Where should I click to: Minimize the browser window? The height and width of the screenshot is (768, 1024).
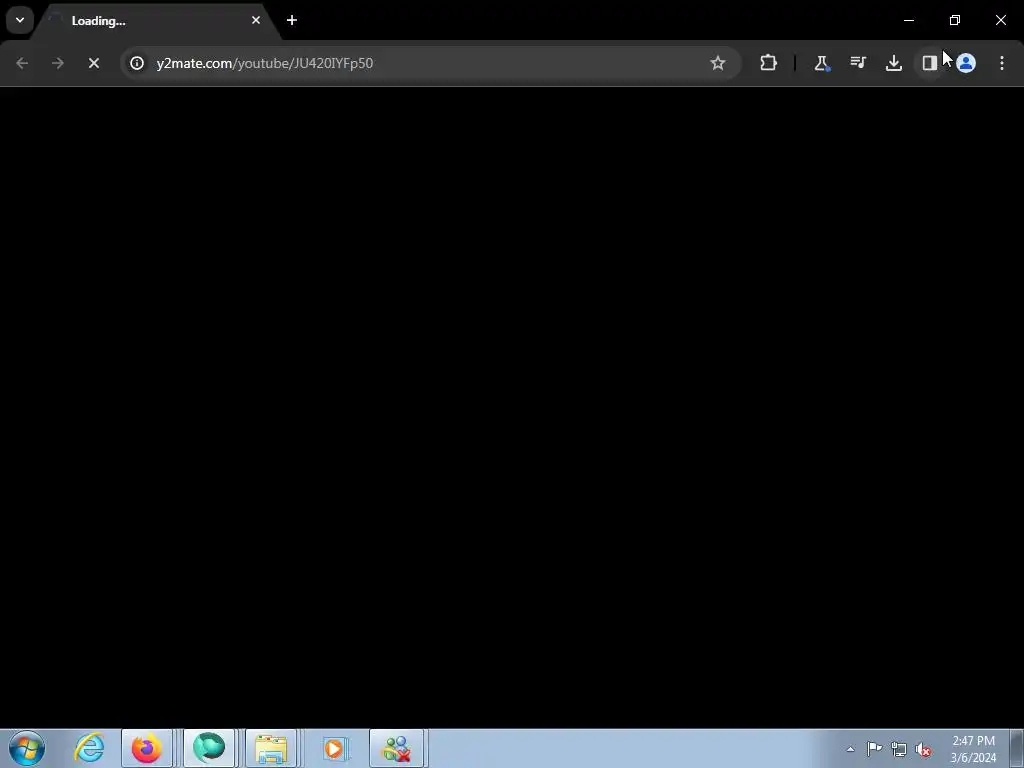pyautogui.click(x=909, y=20)
